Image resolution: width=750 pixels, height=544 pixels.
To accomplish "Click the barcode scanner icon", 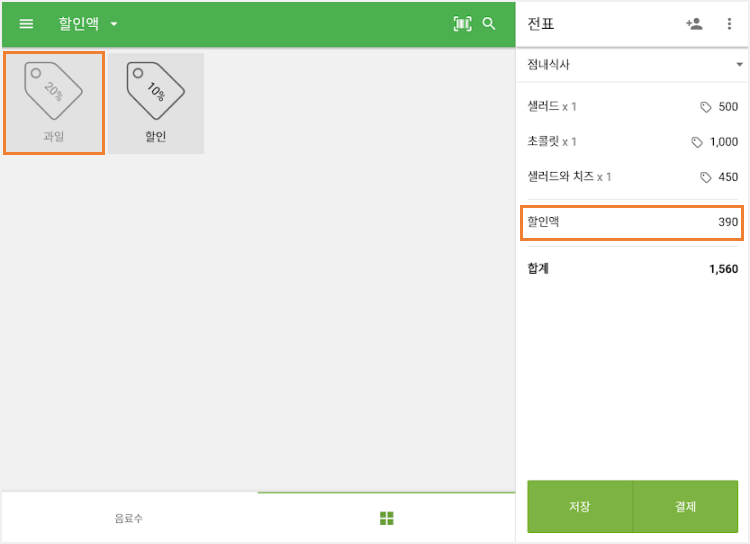I will point(461,24).
